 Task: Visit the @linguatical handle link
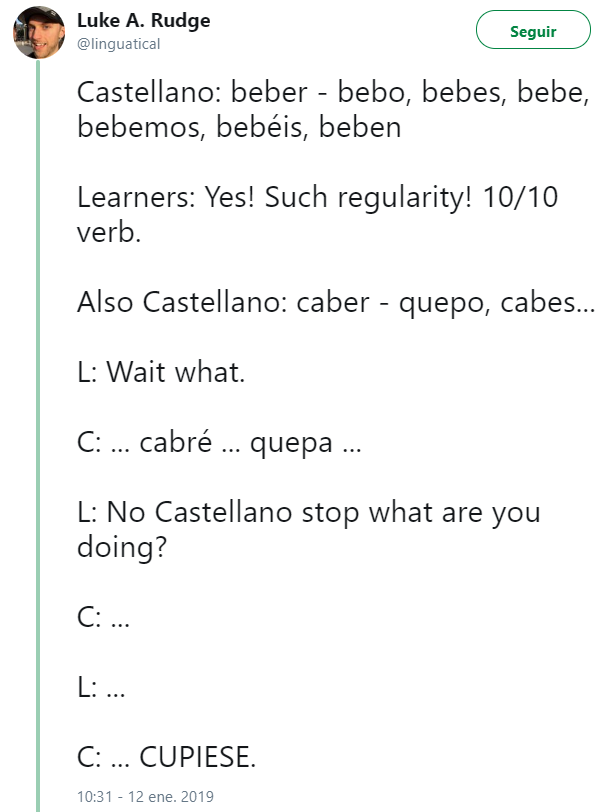[119, 44]
